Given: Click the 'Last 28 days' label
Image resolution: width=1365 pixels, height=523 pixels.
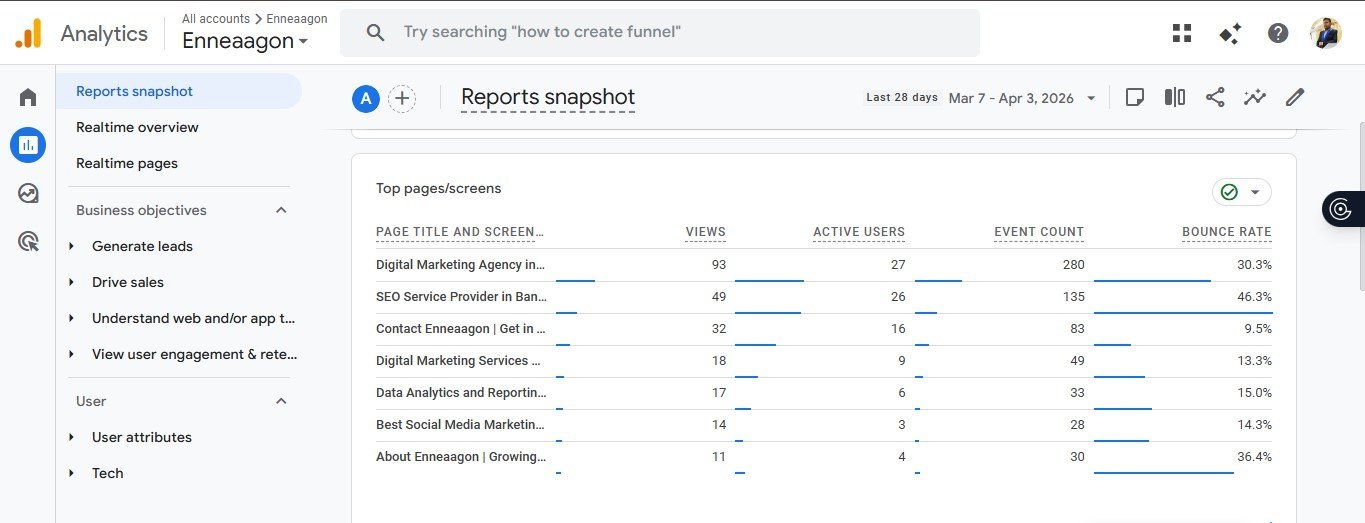Looking at the screenshot, I should tap(902, 98).
